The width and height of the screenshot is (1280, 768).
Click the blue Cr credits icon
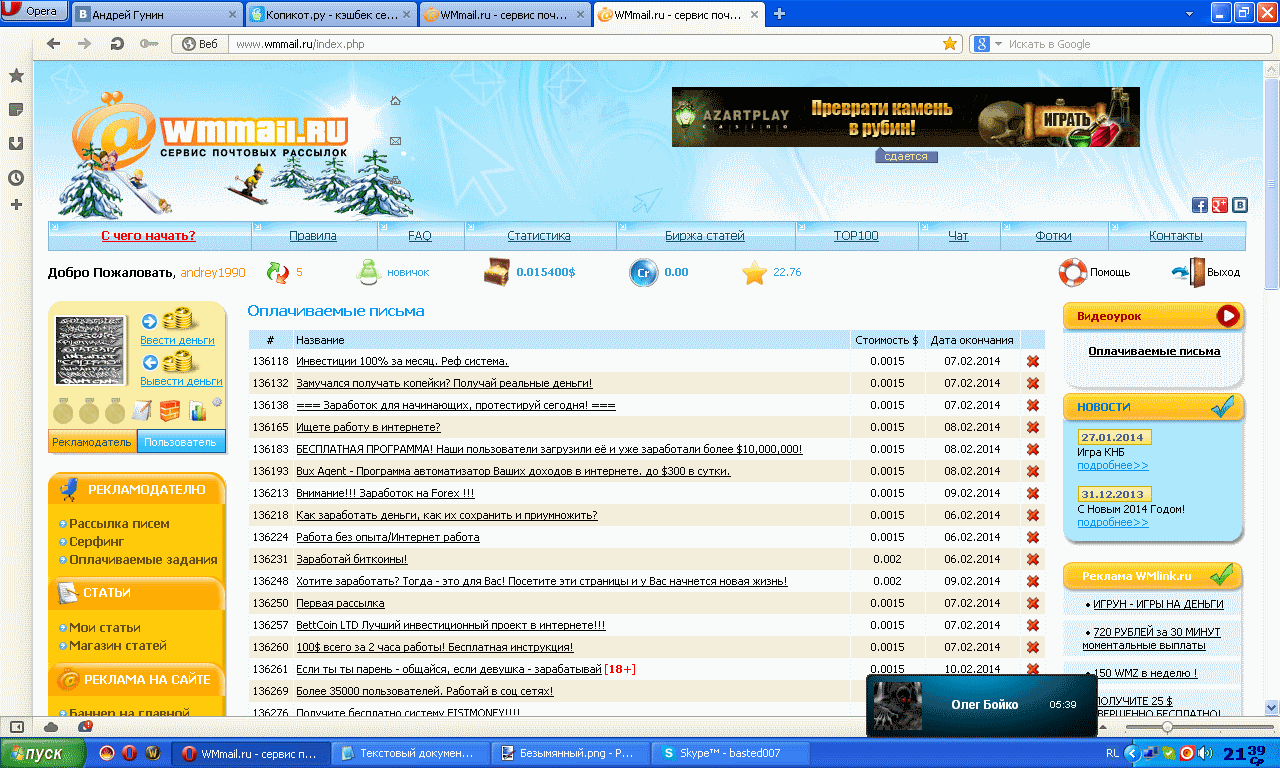(642, 272)
